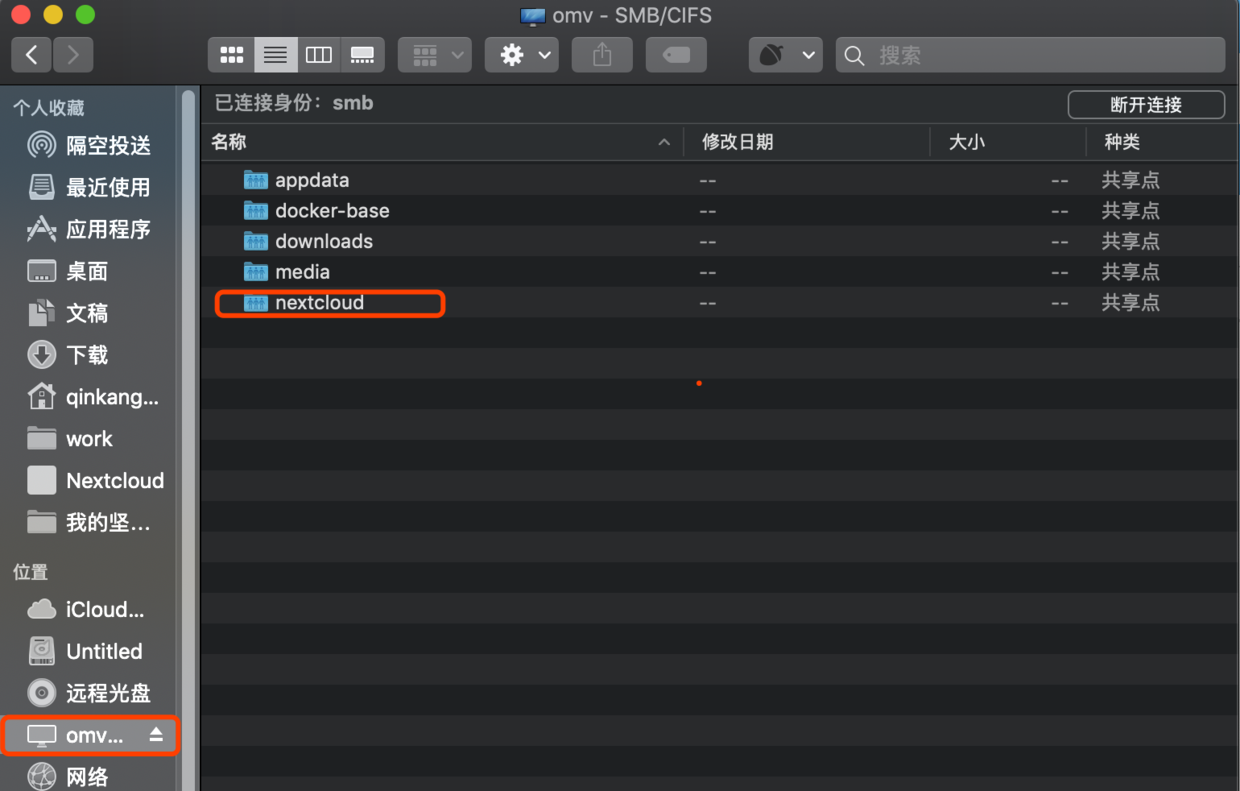Select the nextcloud shared folder icon
The height and width of the screenshot is (791, 1240).
pos(256,302)
